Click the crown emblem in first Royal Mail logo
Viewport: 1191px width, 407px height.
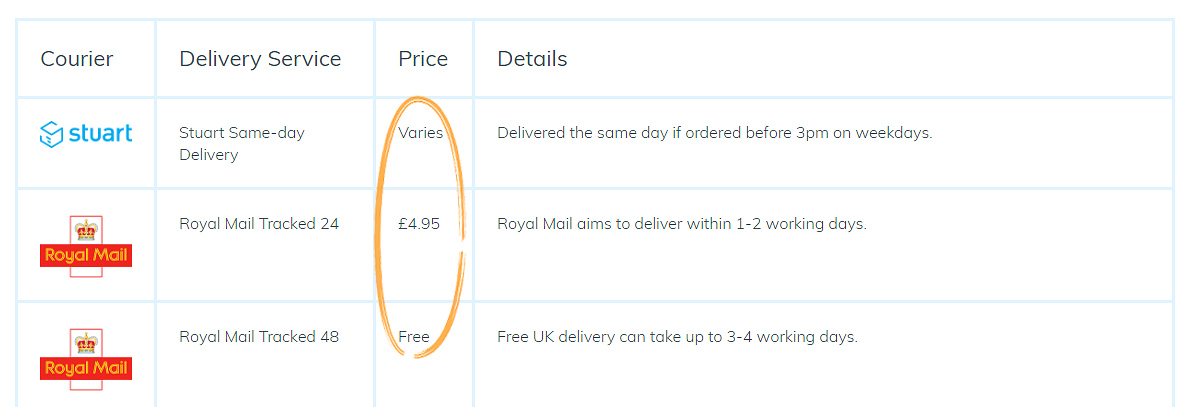pos(86,230)
